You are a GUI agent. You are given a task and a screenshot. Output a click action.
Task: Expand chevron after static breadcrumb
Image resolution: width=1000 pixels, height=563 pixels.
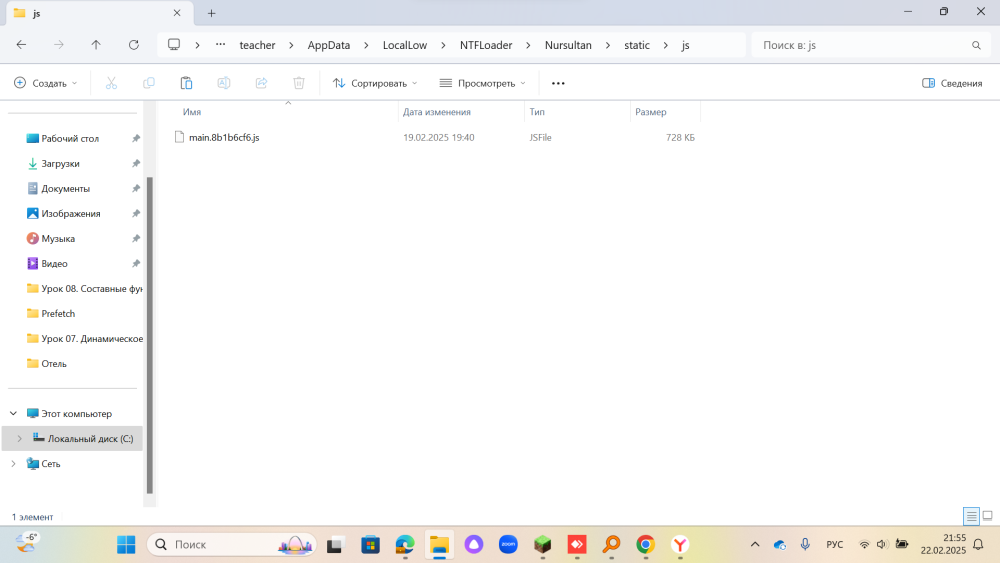click(x=666, y=45)
